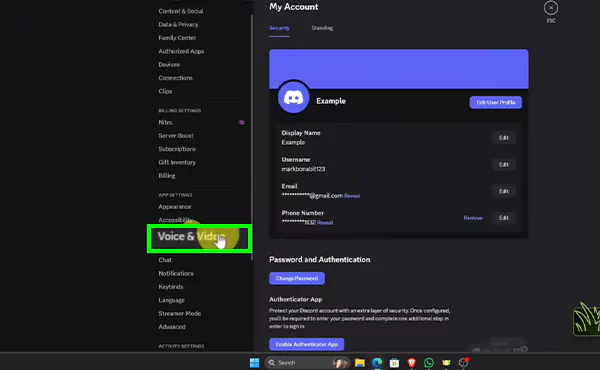The height and width of the screenshot is (370, 600).
Task: Open Billing settings
Action: click(167, 176)
